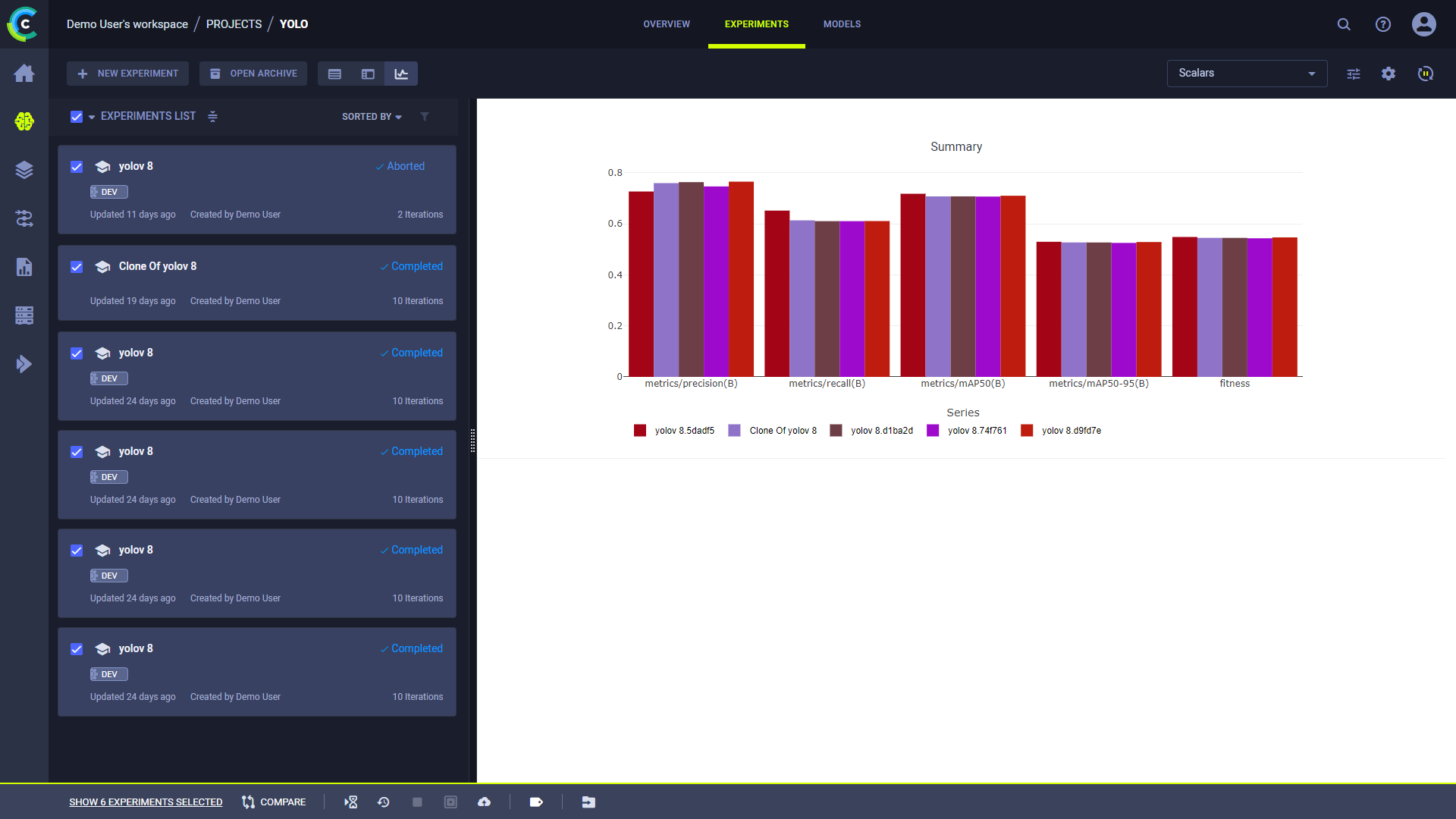Click the Compare button
Image resolution: width=1456 pixels, height=819 pixels.
(274, 802)
